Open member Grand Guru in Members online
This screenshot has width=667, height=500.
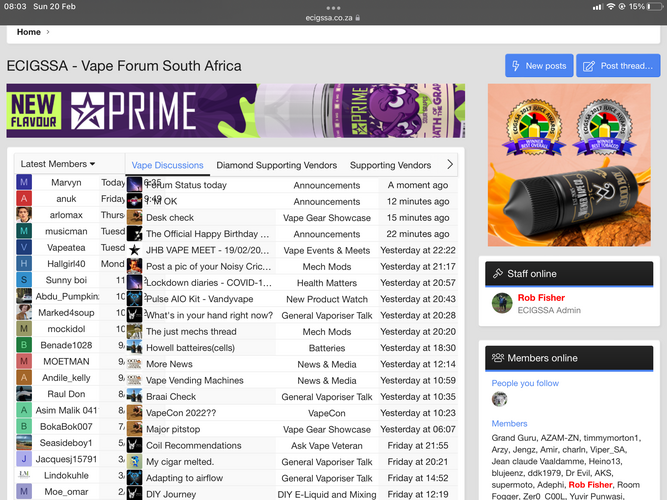pyautogui.click(x=514, y=438)
